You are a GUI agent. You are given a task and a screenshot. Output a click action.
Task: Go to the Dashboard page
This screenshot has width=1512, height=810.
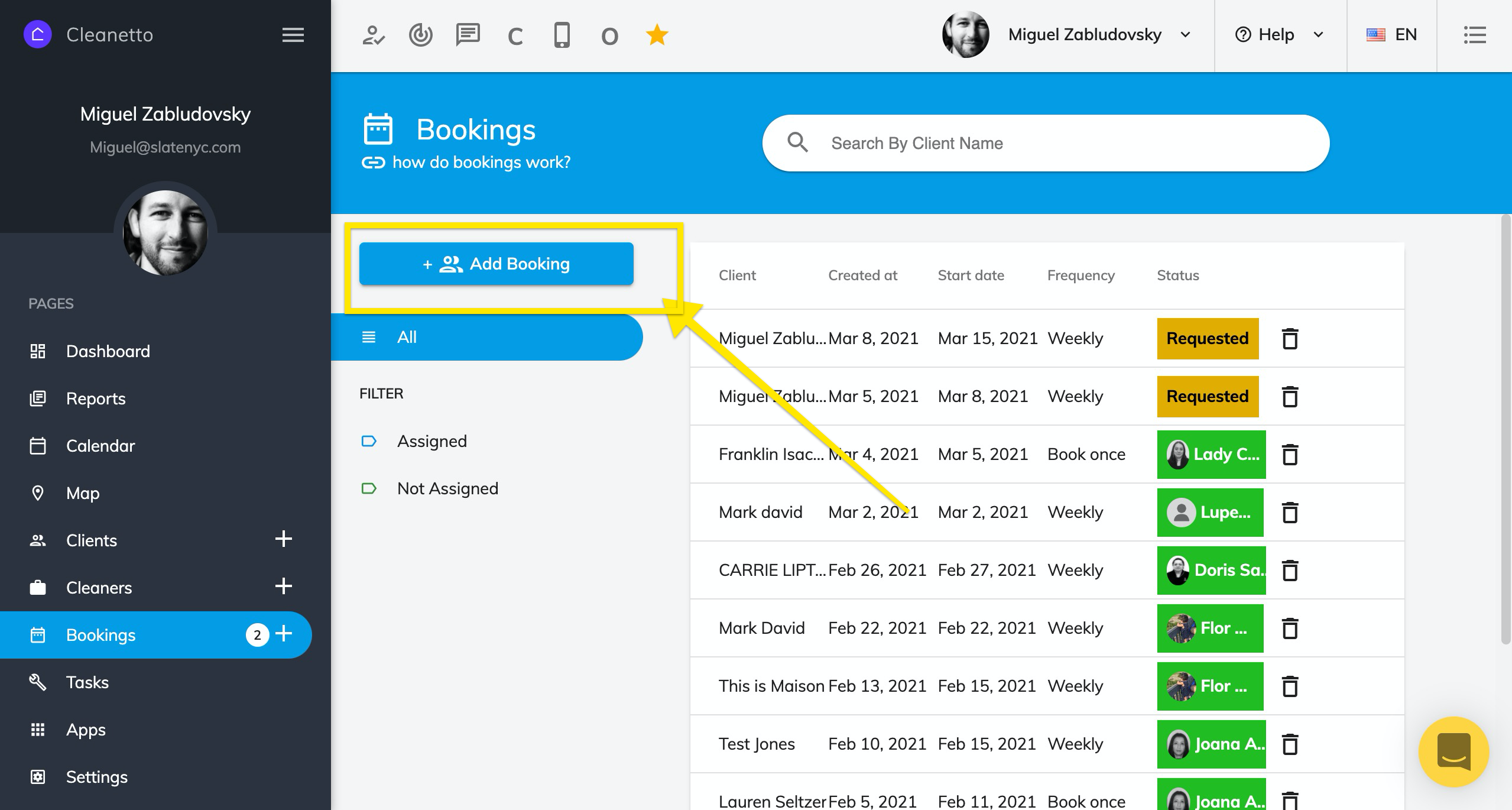point(108,351)
